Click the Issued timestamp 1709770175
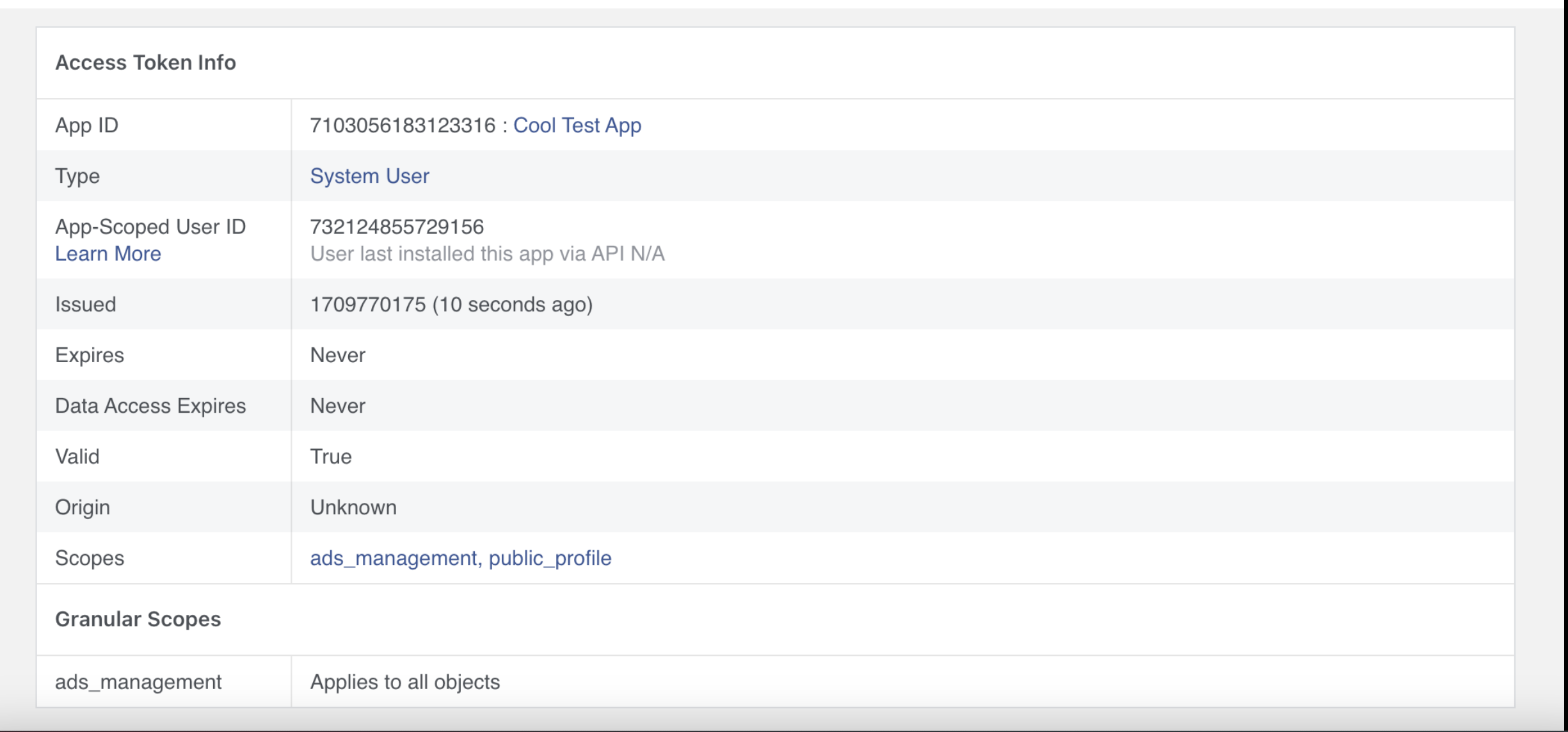Viewport: 1568px width, 732px height. [x=367, y=305]
